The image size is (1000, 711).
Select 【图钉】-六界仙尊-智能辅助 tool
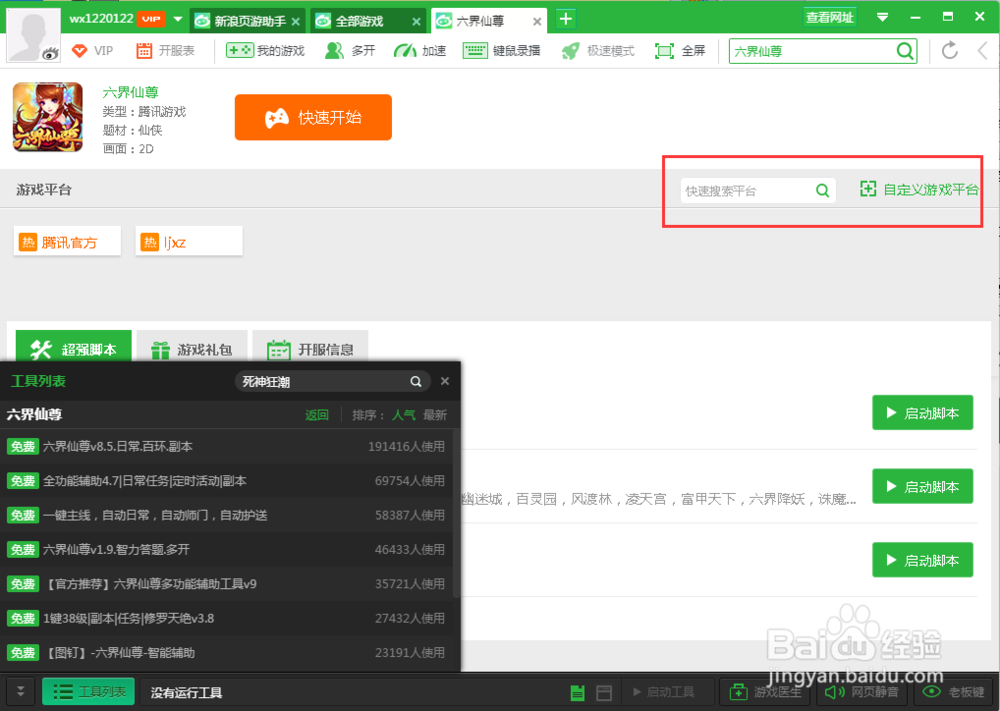(226, 653)
